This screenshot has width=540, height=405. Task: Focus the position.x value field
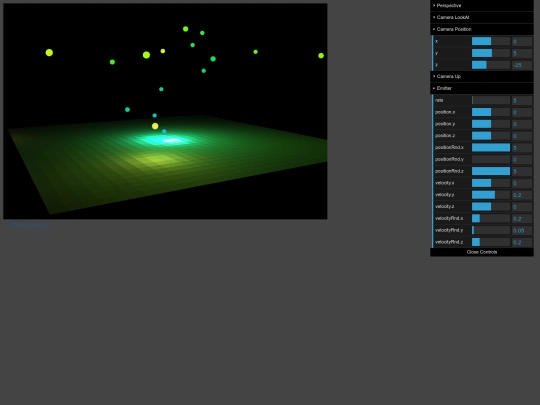point(522,112)
